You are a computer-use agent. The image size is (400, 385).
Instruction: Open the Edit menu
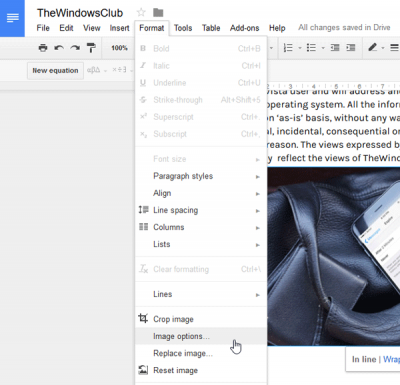click(66, 28)
